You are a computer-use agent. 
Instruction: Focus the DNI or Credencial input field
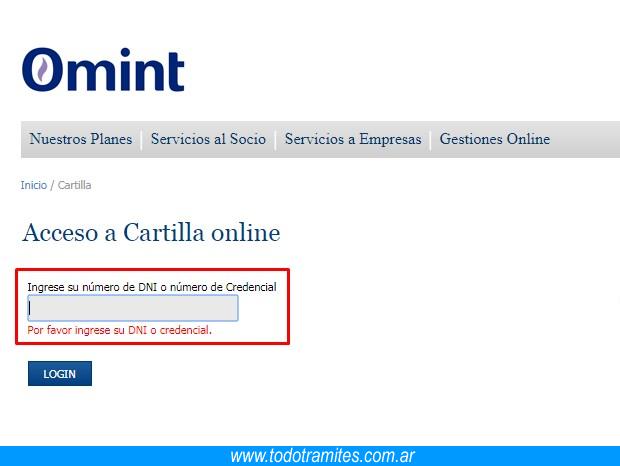pos(133,308)
